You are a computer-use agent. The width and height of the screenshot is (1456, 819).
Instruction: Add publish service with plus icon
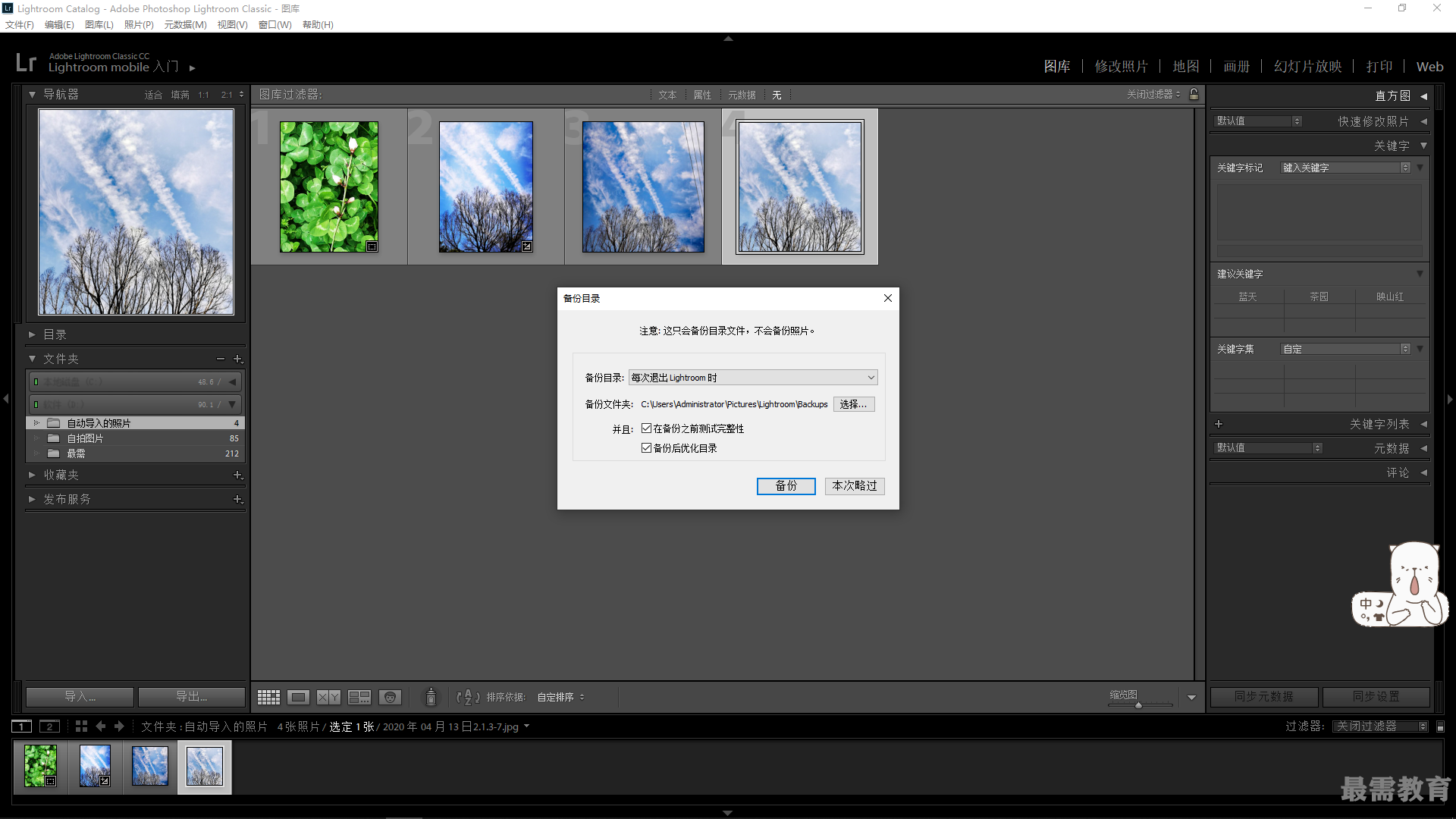point(237,499)
